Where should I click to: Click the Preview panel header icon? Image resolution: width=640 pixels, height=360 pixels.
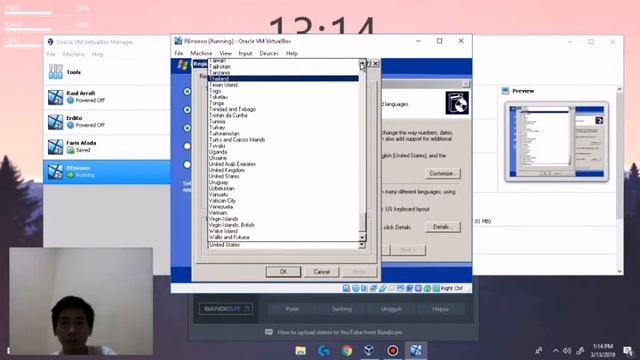coord(505,91)
